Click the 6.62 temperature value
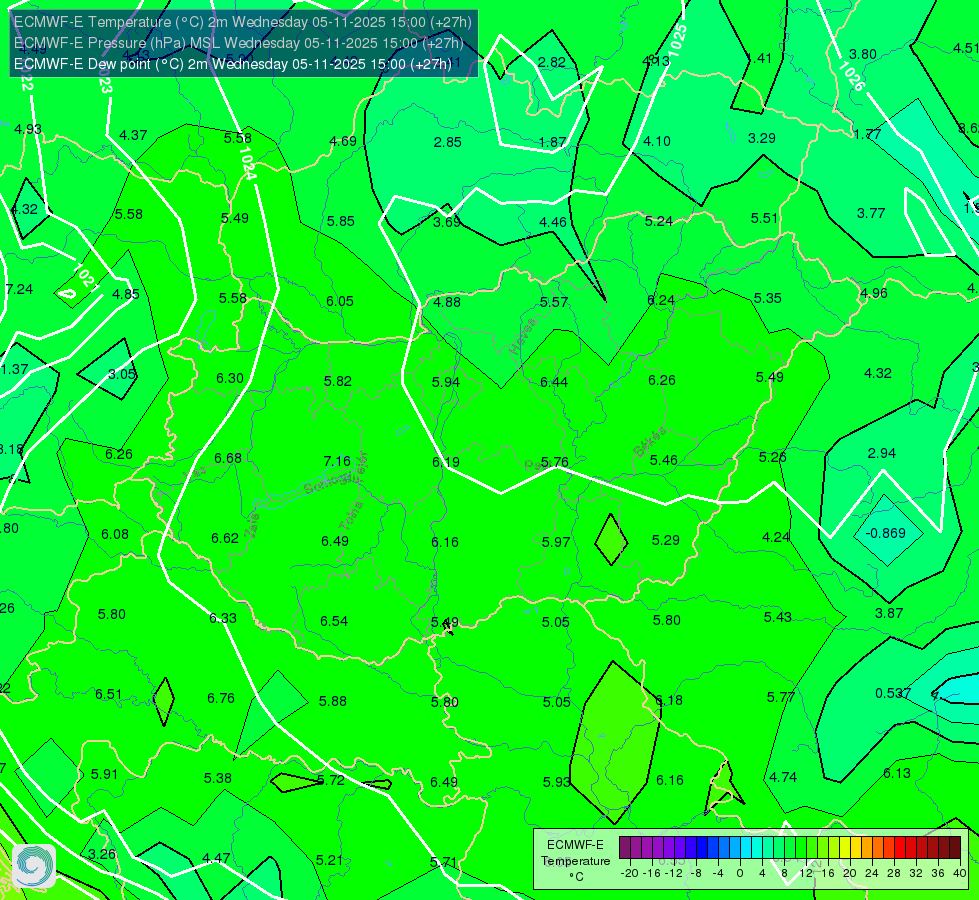The image size is (979, 900). [225, 538]
